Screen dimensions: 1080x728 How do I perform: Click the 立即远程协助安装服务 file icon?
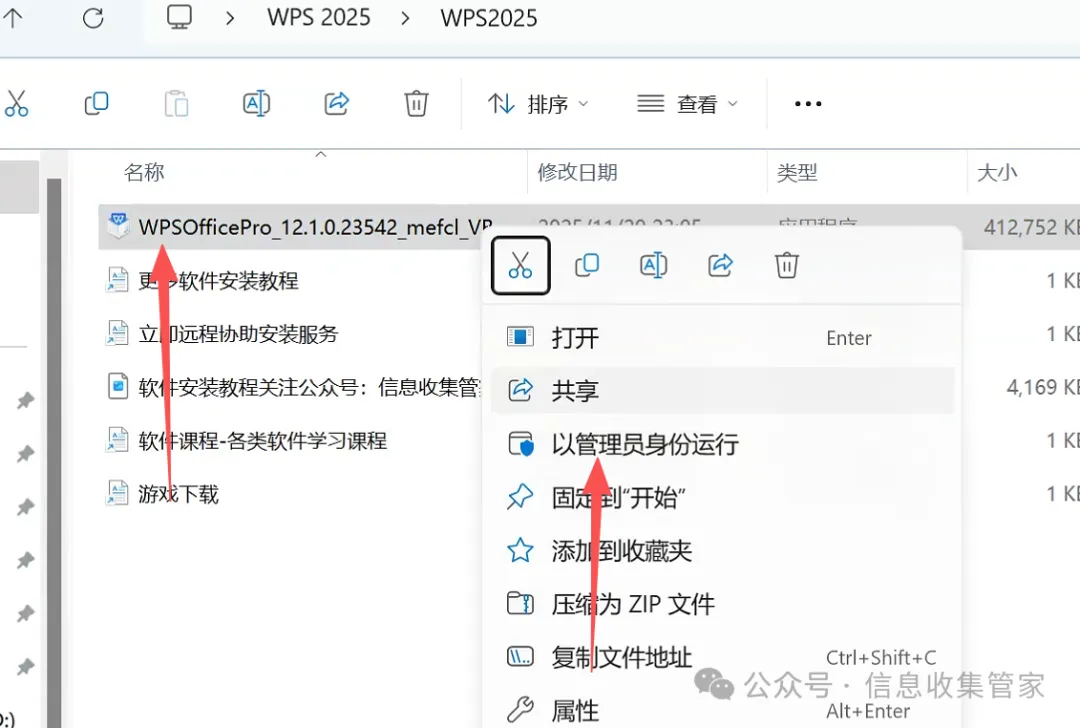click(117, 333)
